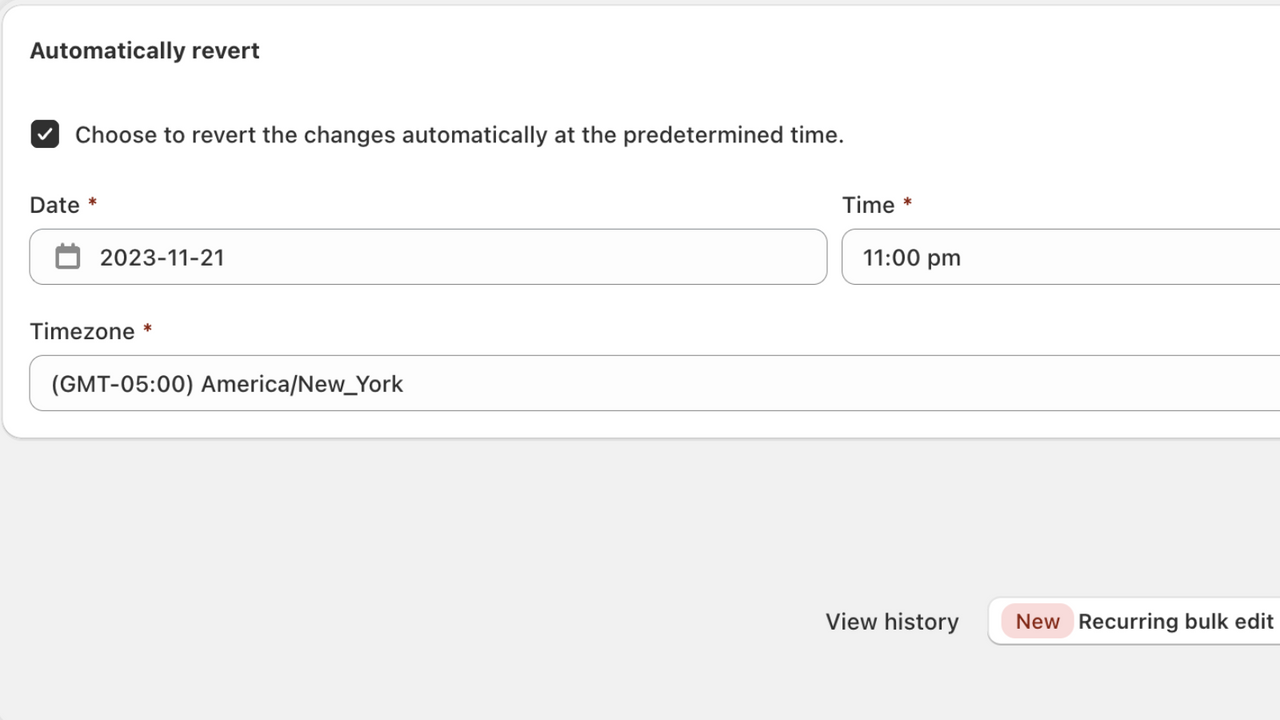Image resolution: width=1280 pixels, height=720 pixels.
Task: Select the Automatically revert section header
Action: tap(144, 50)
